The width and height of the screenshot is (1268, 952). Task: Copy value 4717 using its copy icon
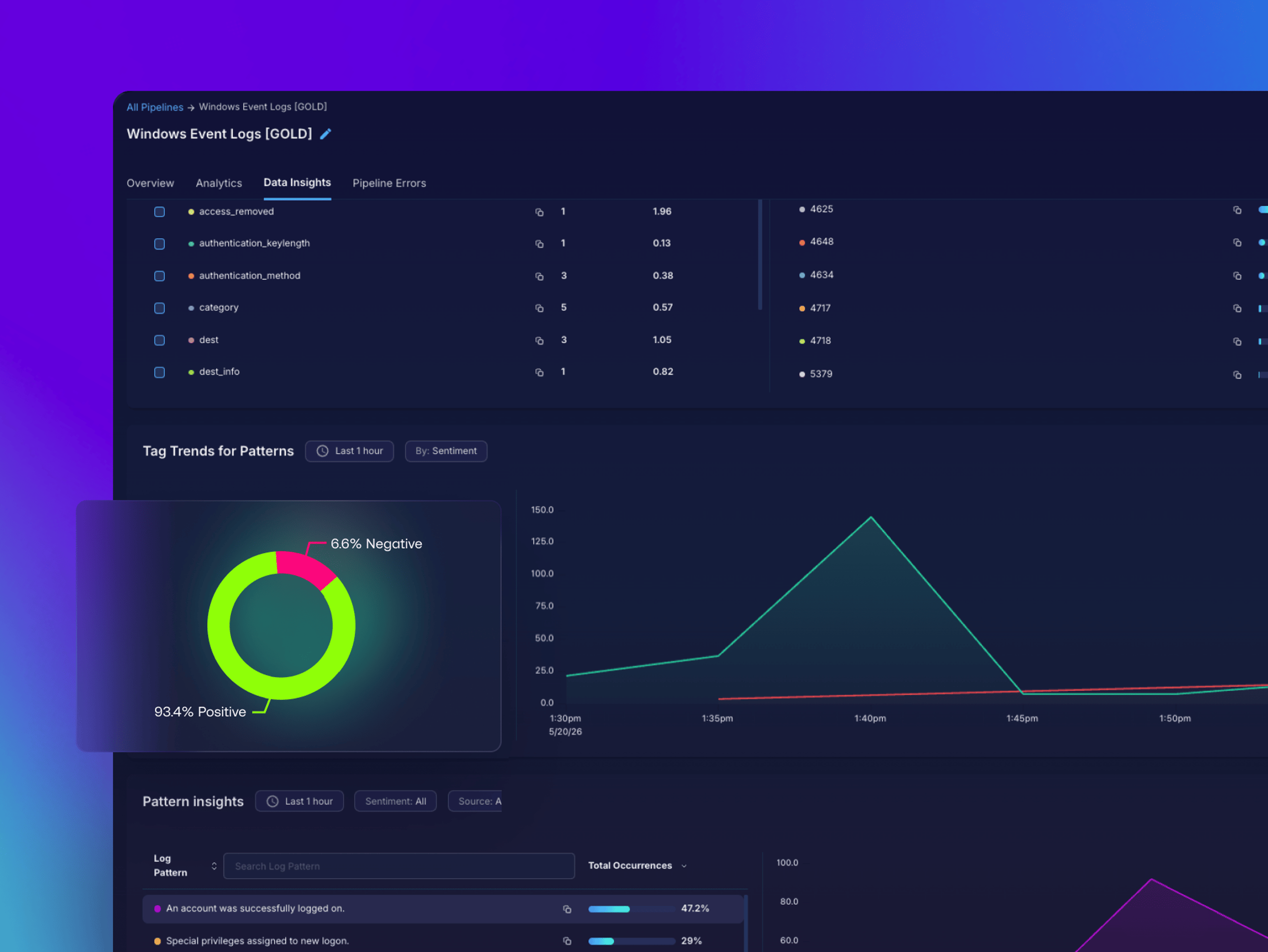pyautogui.click(x=1237, y=309)
